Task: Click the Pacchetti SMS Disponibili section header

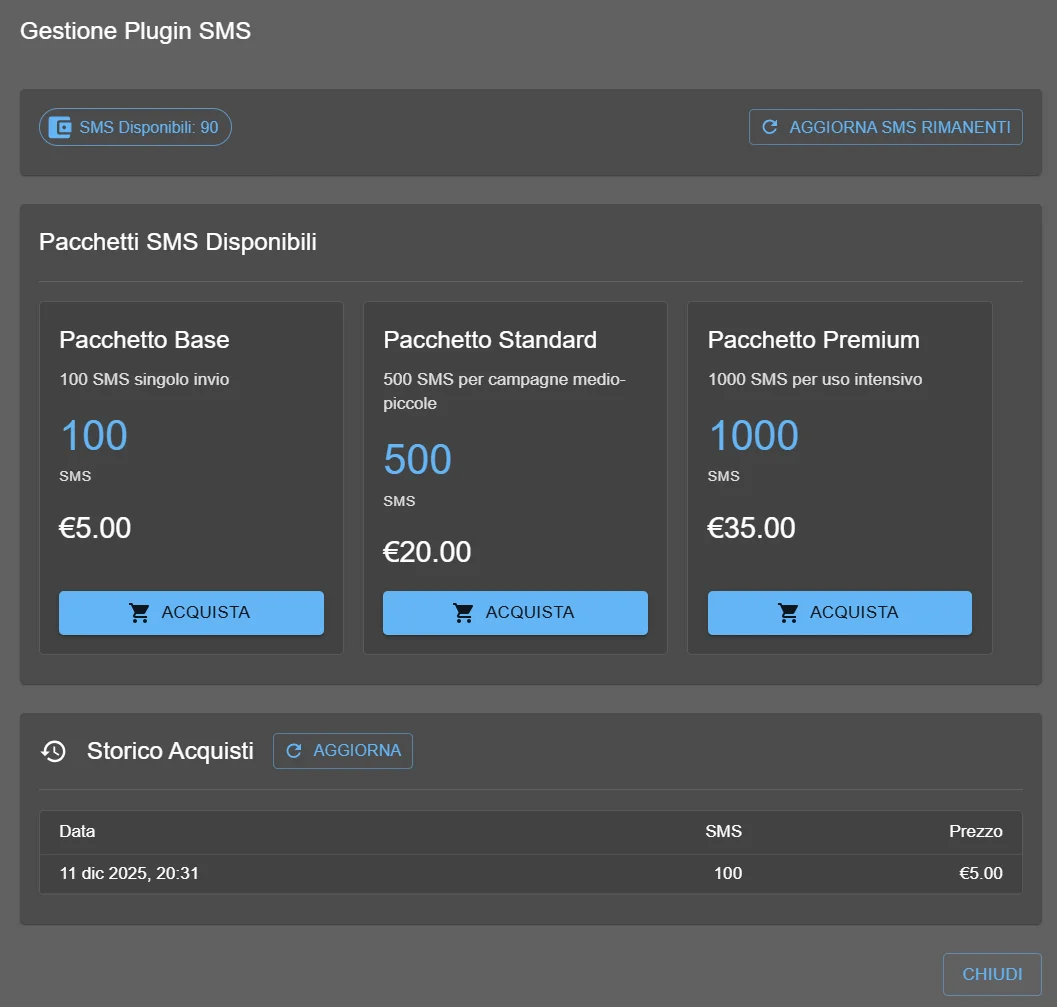Action: (177, 242)
